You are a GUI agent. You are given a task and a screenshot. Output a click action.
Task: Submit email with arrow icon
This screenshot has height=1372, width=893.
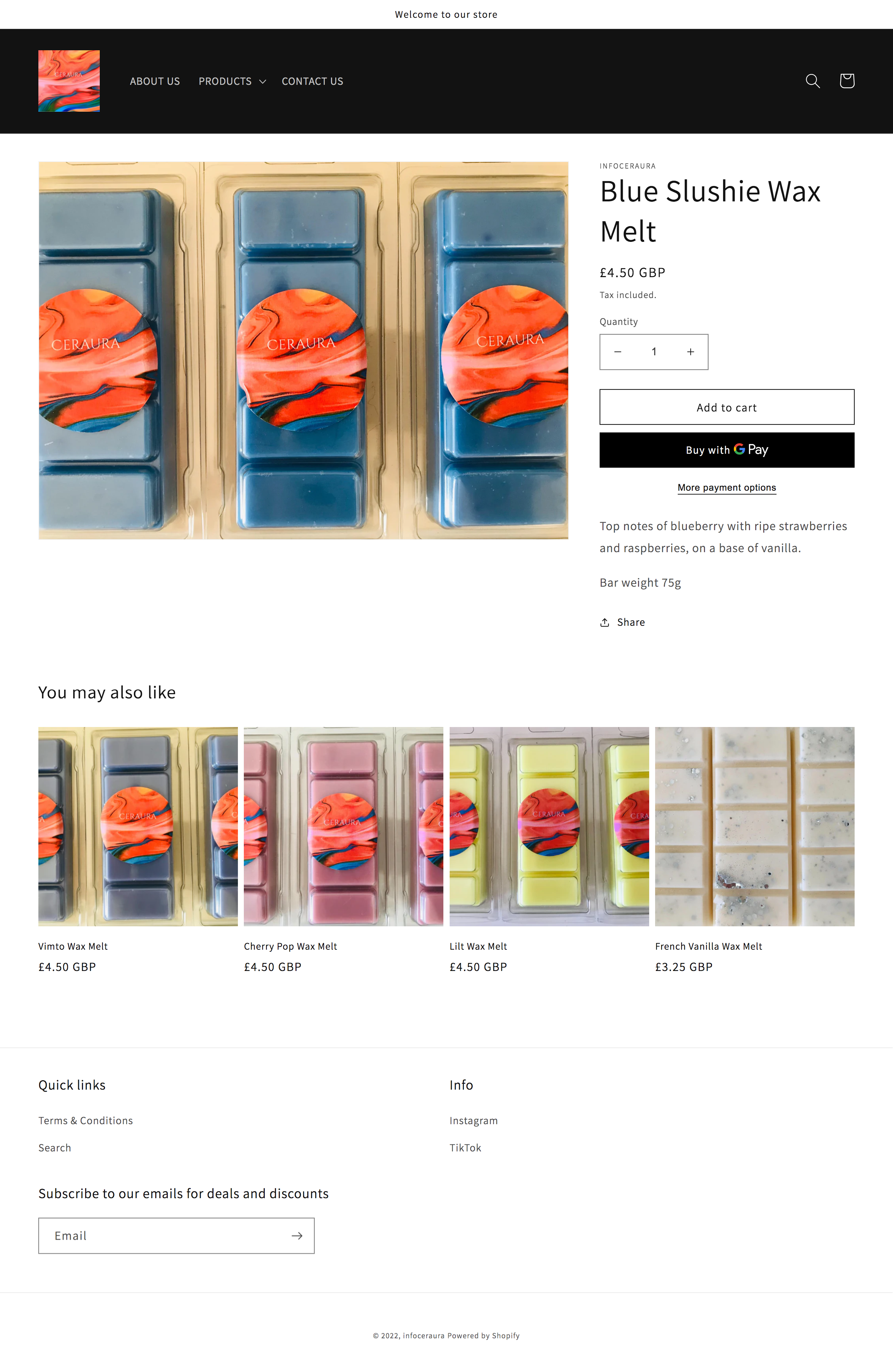pyautogui.click(x=297, y=1236)
